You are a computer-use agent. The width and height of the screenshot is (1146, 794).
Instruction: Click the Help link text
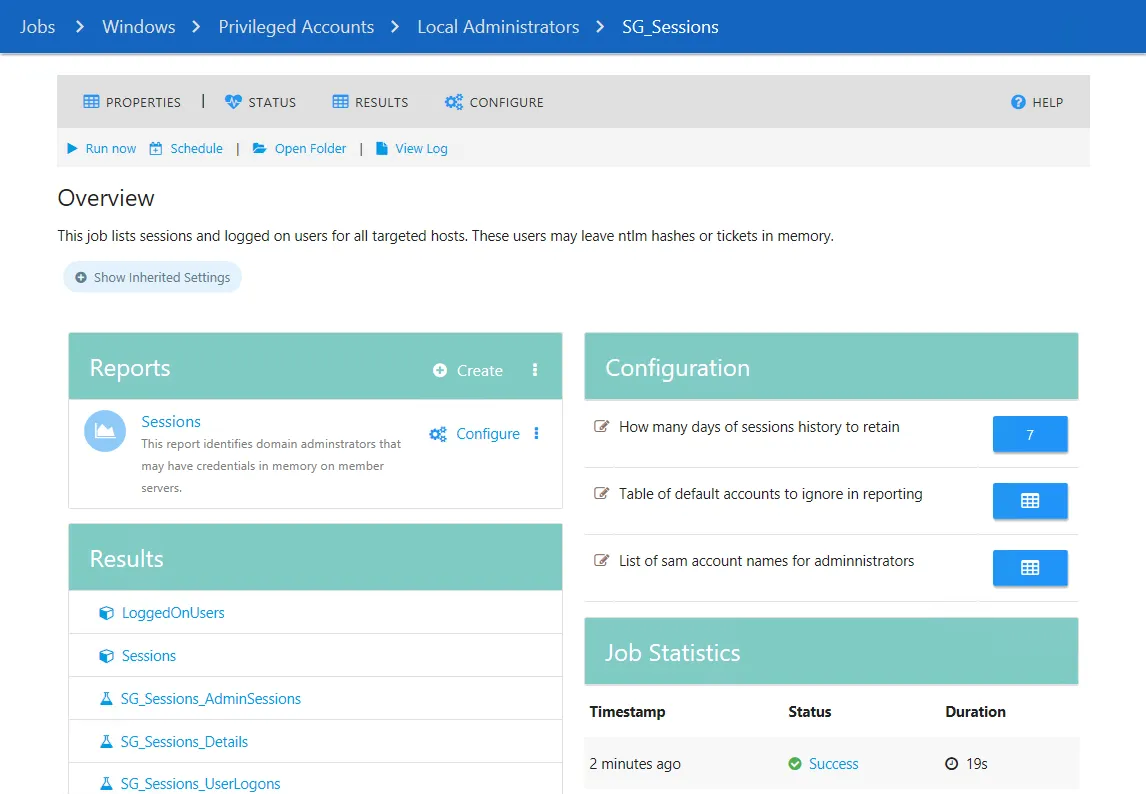point(1047,102)
